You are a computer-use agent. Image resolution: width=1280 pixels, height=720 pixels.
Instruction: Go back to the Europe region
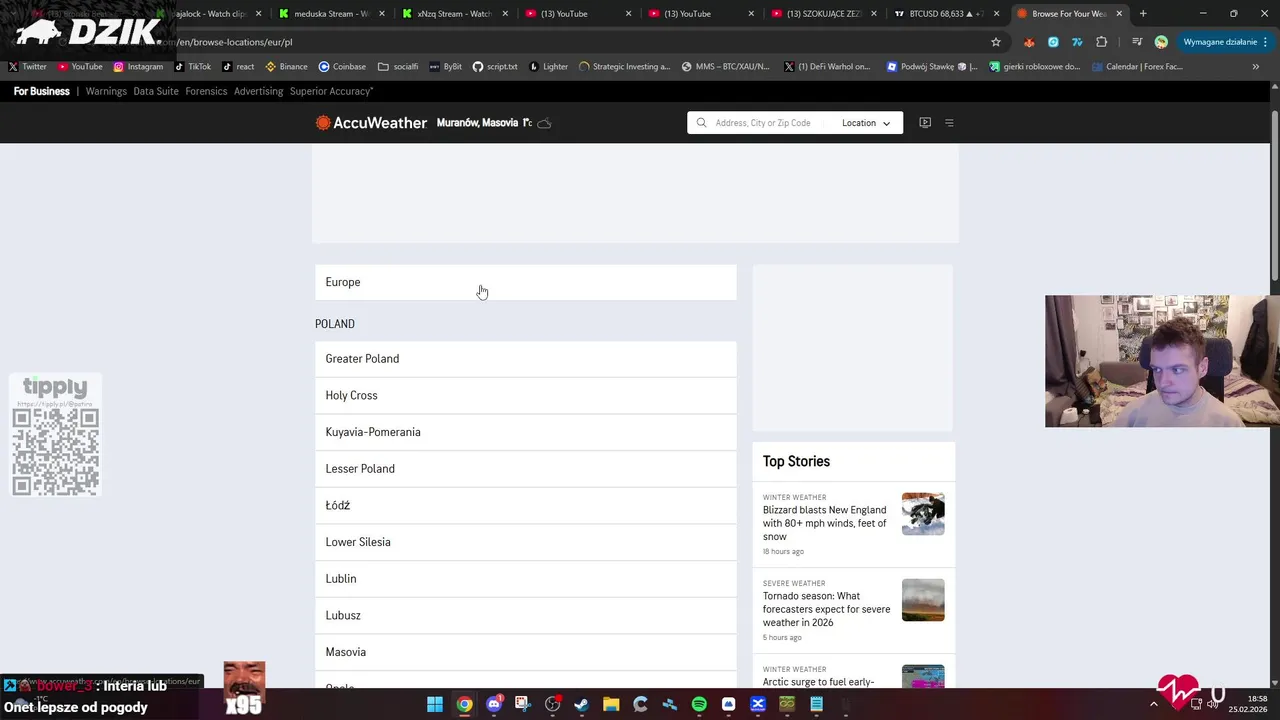click(526, 282)
